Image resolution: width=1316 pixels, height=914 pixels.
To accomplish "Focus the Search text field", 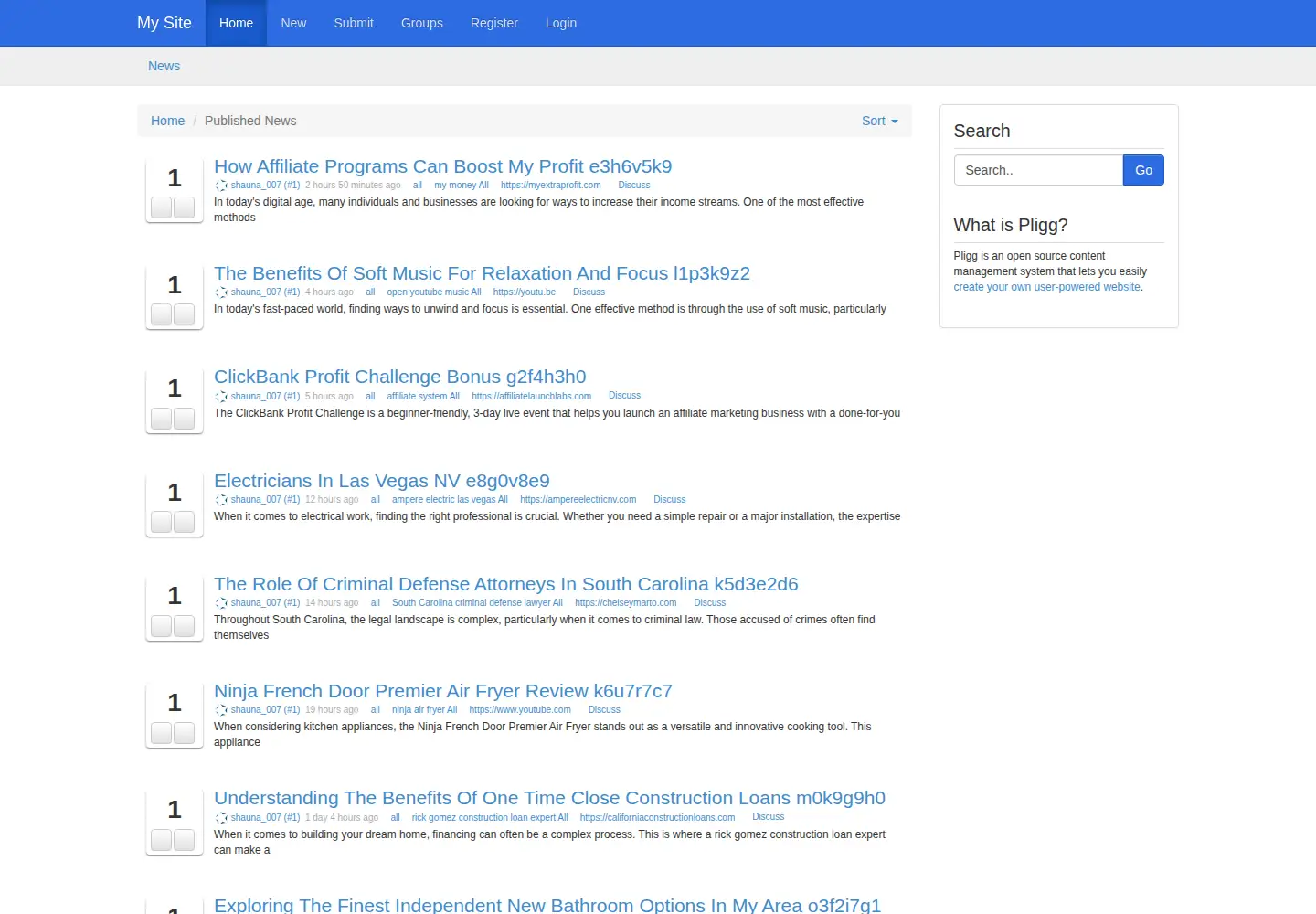I will [x=1038, y=170].
